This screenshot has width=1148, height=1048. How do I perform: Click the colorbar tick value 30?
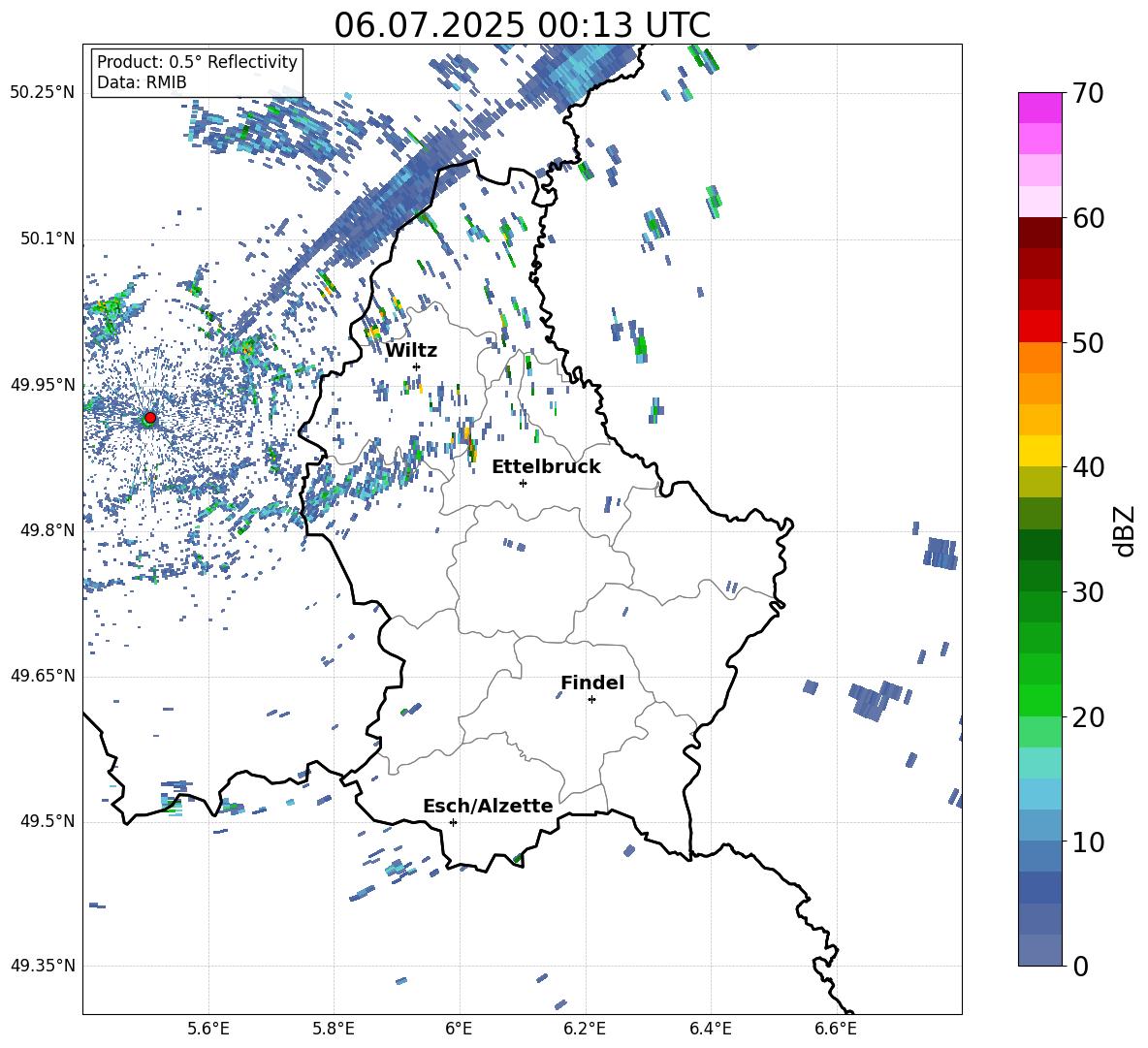tap(1088, 592)
